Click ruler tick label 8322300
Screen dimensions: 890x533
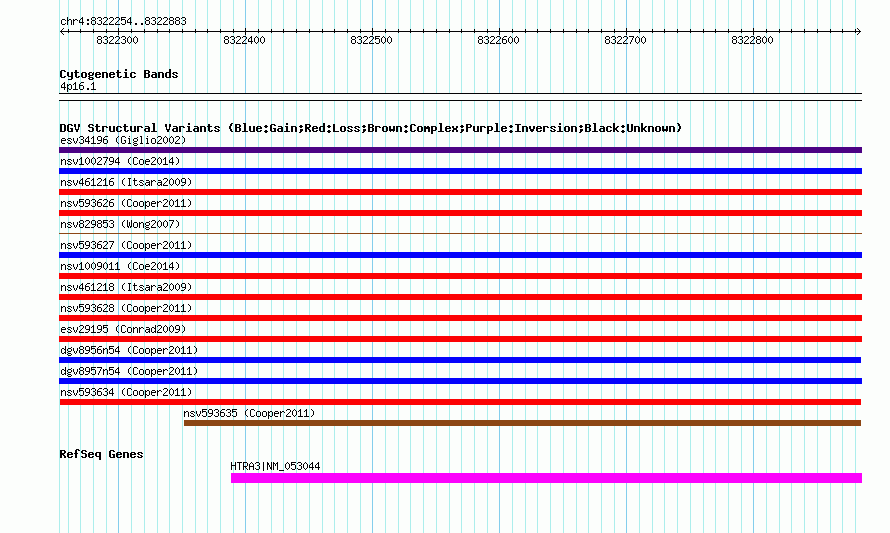[117, 40]
